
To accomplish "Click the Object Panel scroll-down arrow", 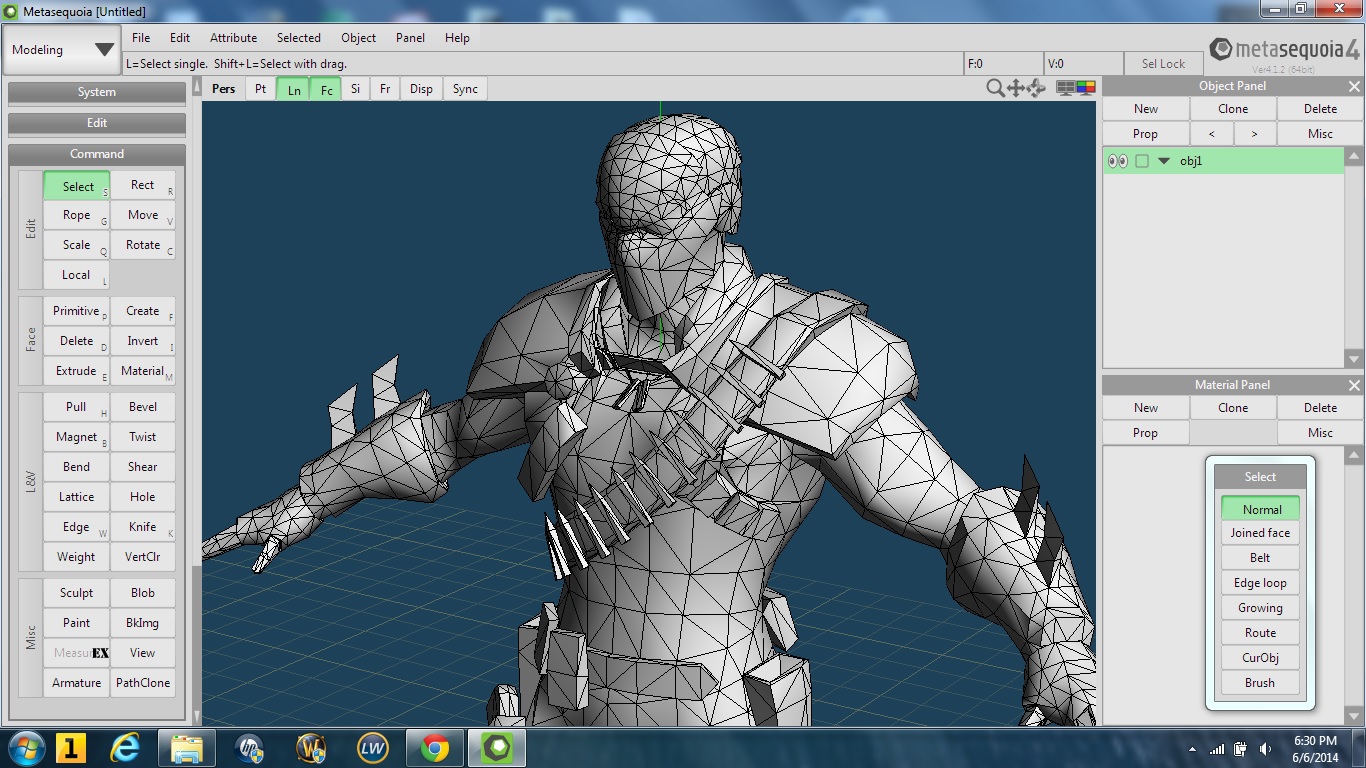I will click(x=1354, y=358).
